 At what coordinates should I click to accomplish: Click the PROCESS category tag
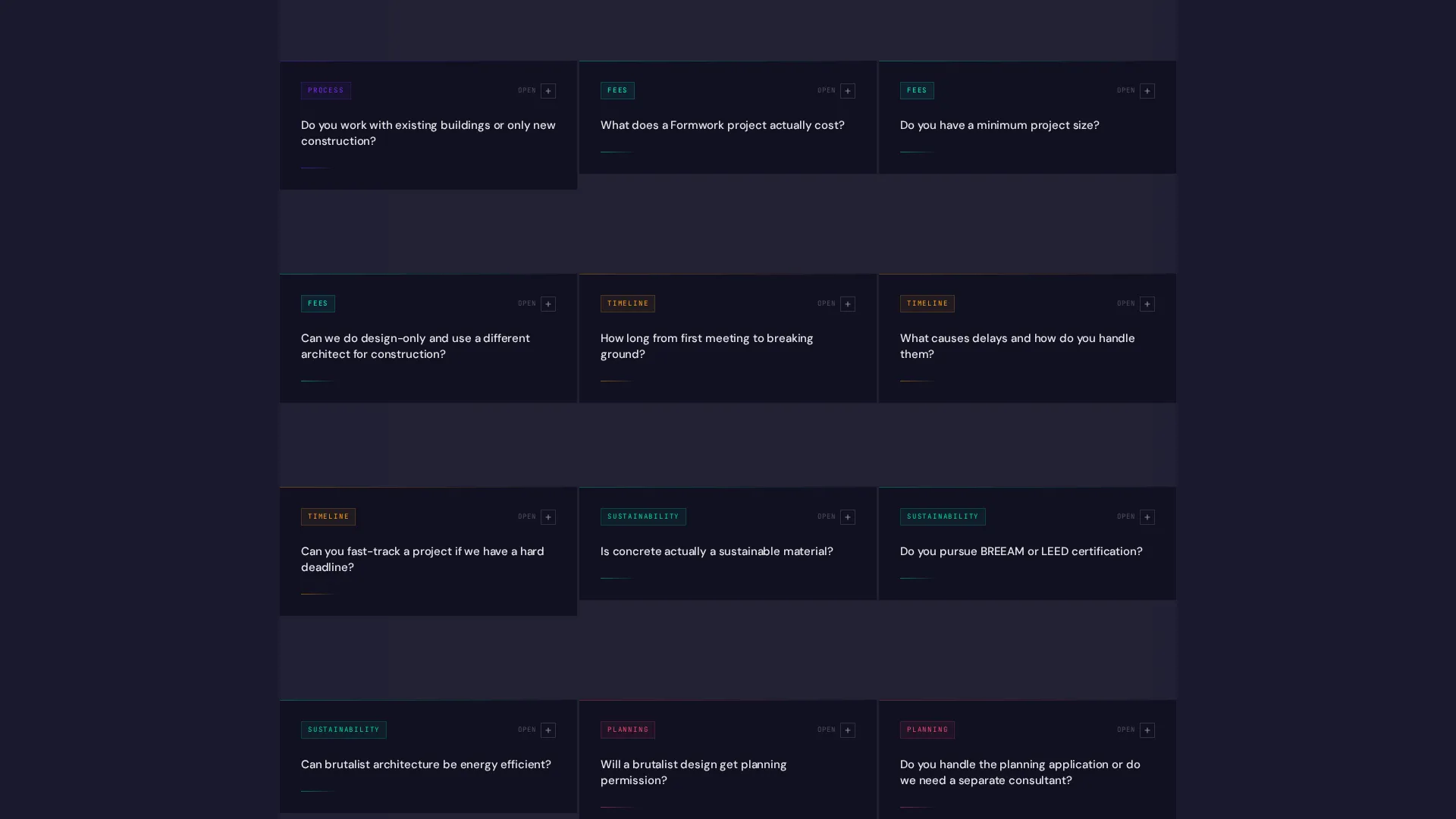pyautogui.click(x=325, y=90)
